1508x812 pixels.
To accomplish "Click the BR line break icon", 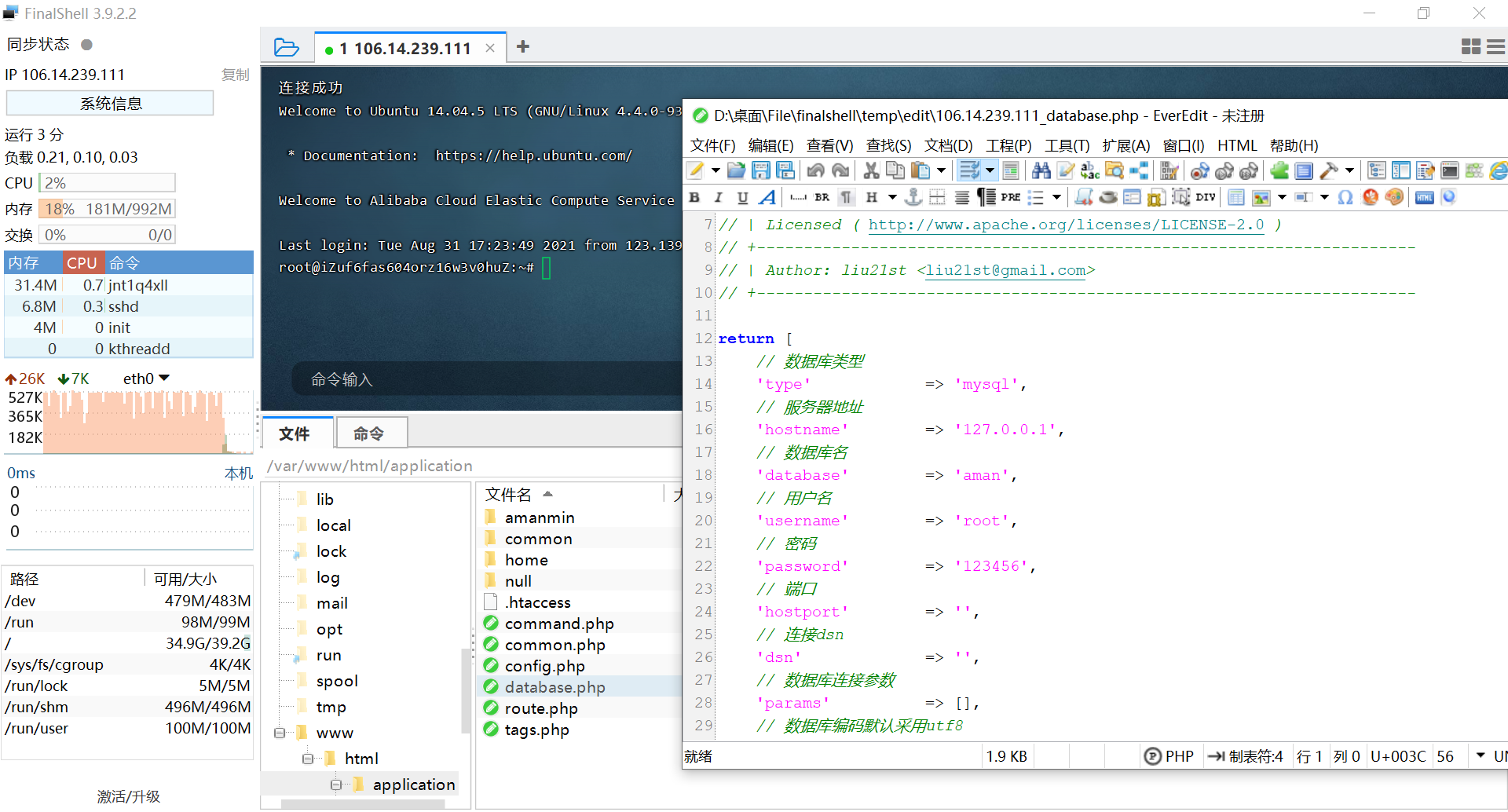I will (822, 197).
